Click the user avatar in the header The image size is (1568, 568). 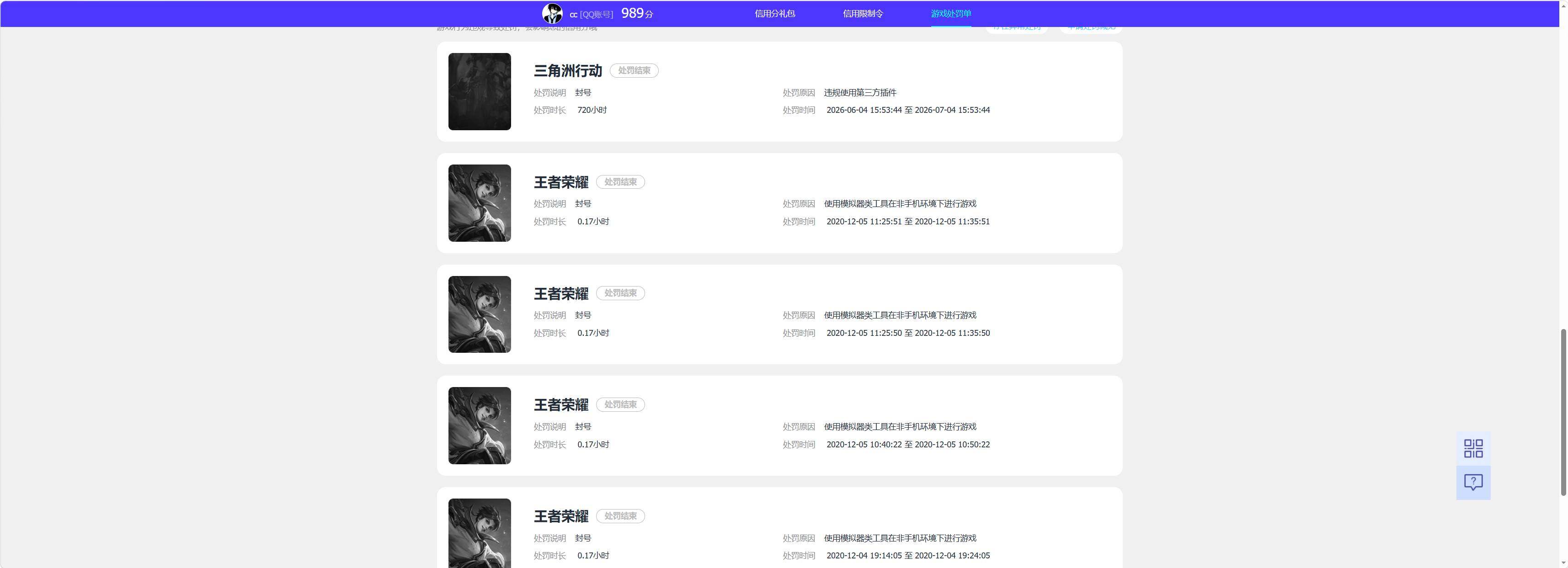pyautogui.click(x=552, y=13)
